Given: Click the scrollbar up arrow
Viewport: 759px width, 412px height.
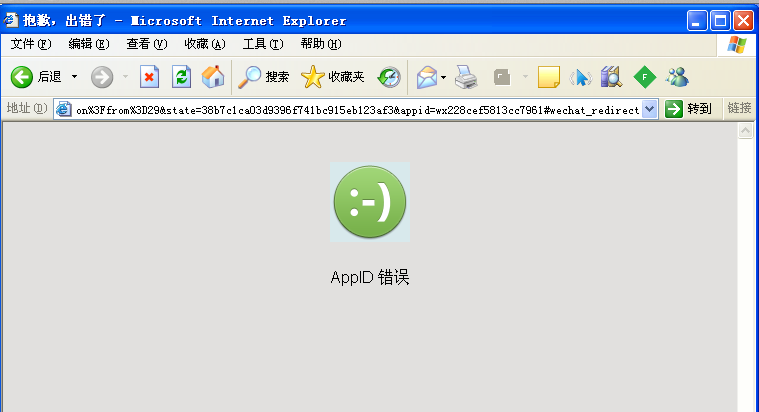Looking at the screenshot, I should pyautogui.click(x=745, y=131).
